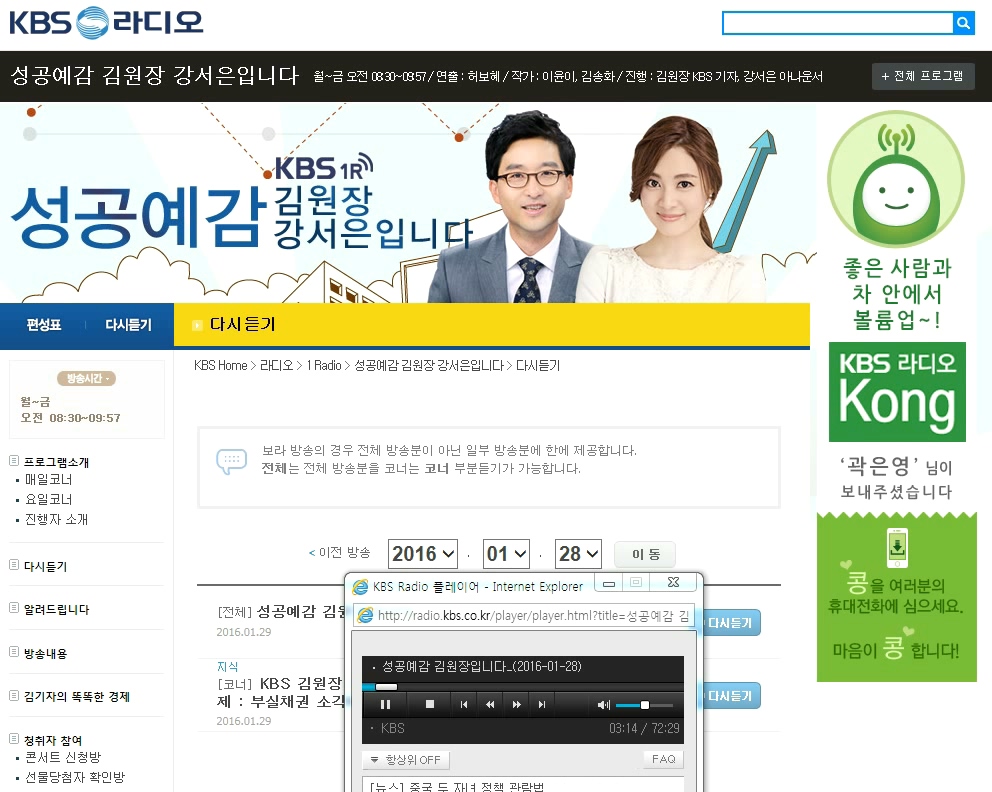This screenshot has width=992, height=792.
Task: Skip to next track in player
Action: 542,704
